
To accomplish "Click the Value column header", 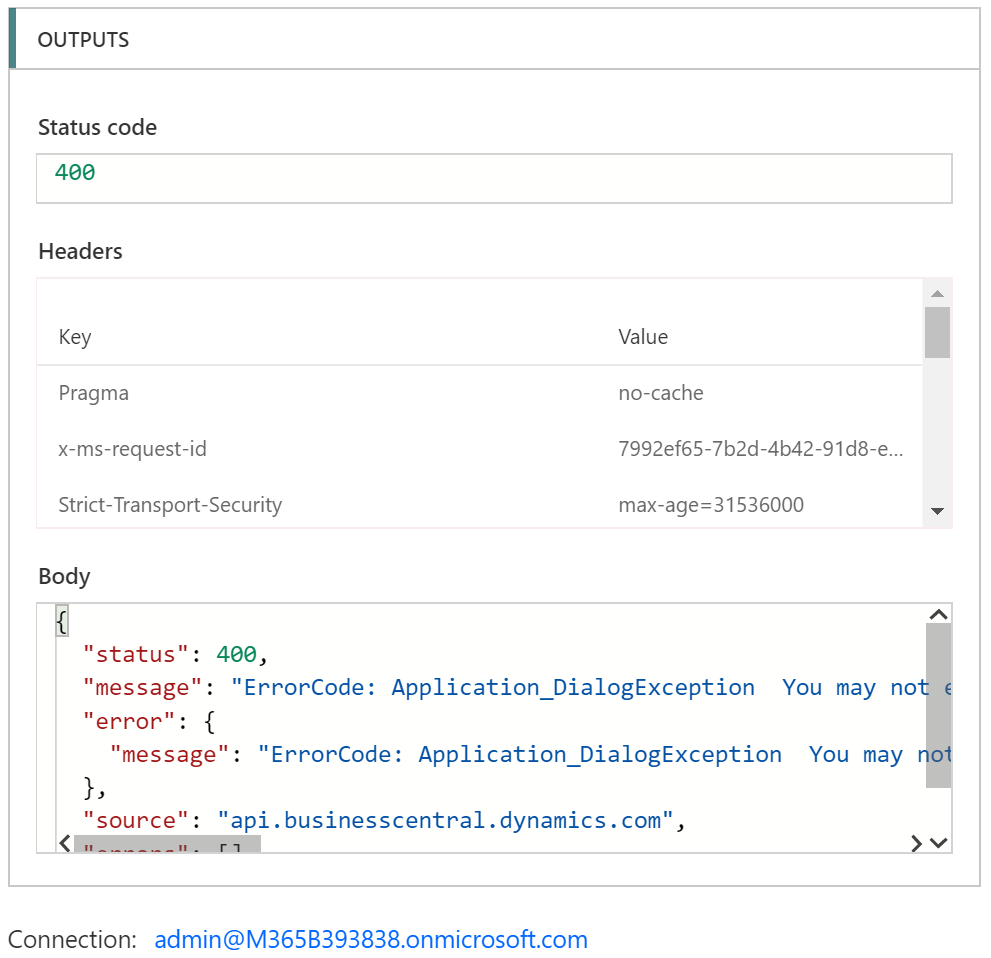I will click(x=643, y=337).
